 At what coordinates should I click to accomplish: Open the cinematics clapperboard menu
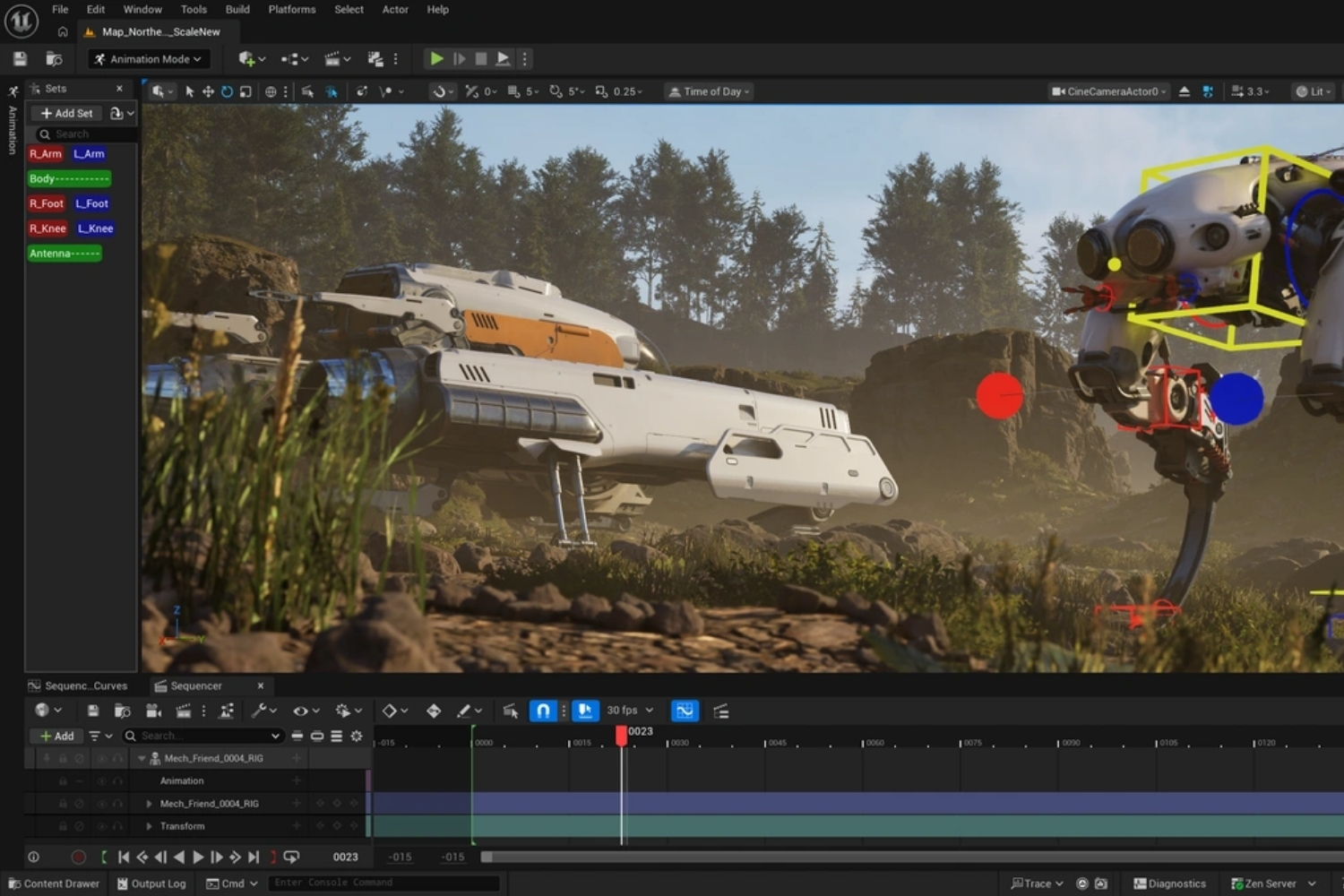point(337,59)
